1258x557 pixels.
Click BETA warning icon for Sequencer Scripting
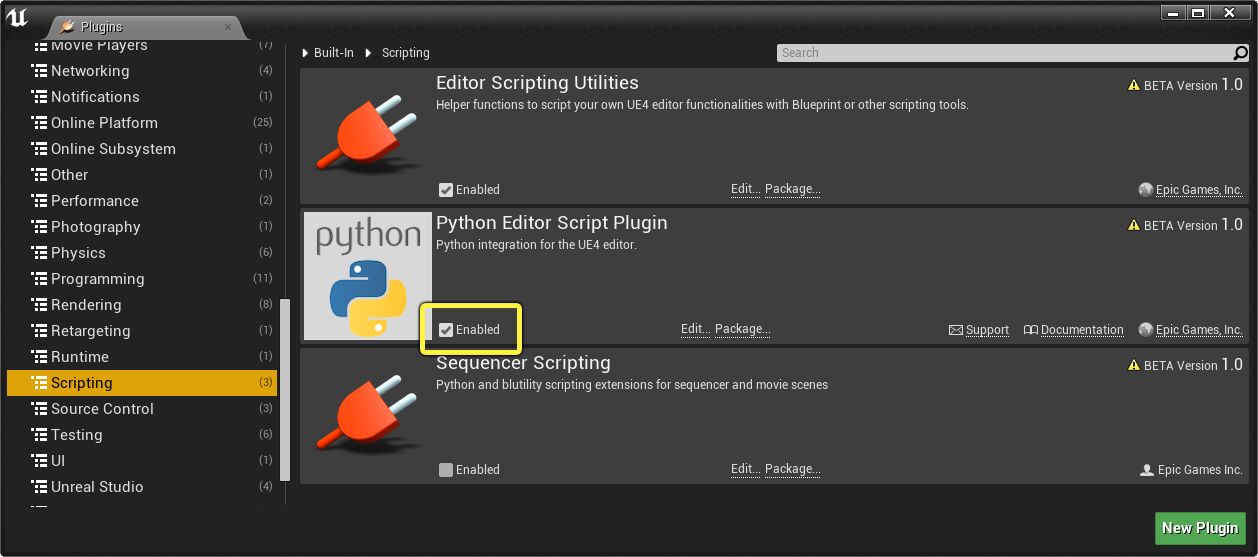[x=1134, y=366]
